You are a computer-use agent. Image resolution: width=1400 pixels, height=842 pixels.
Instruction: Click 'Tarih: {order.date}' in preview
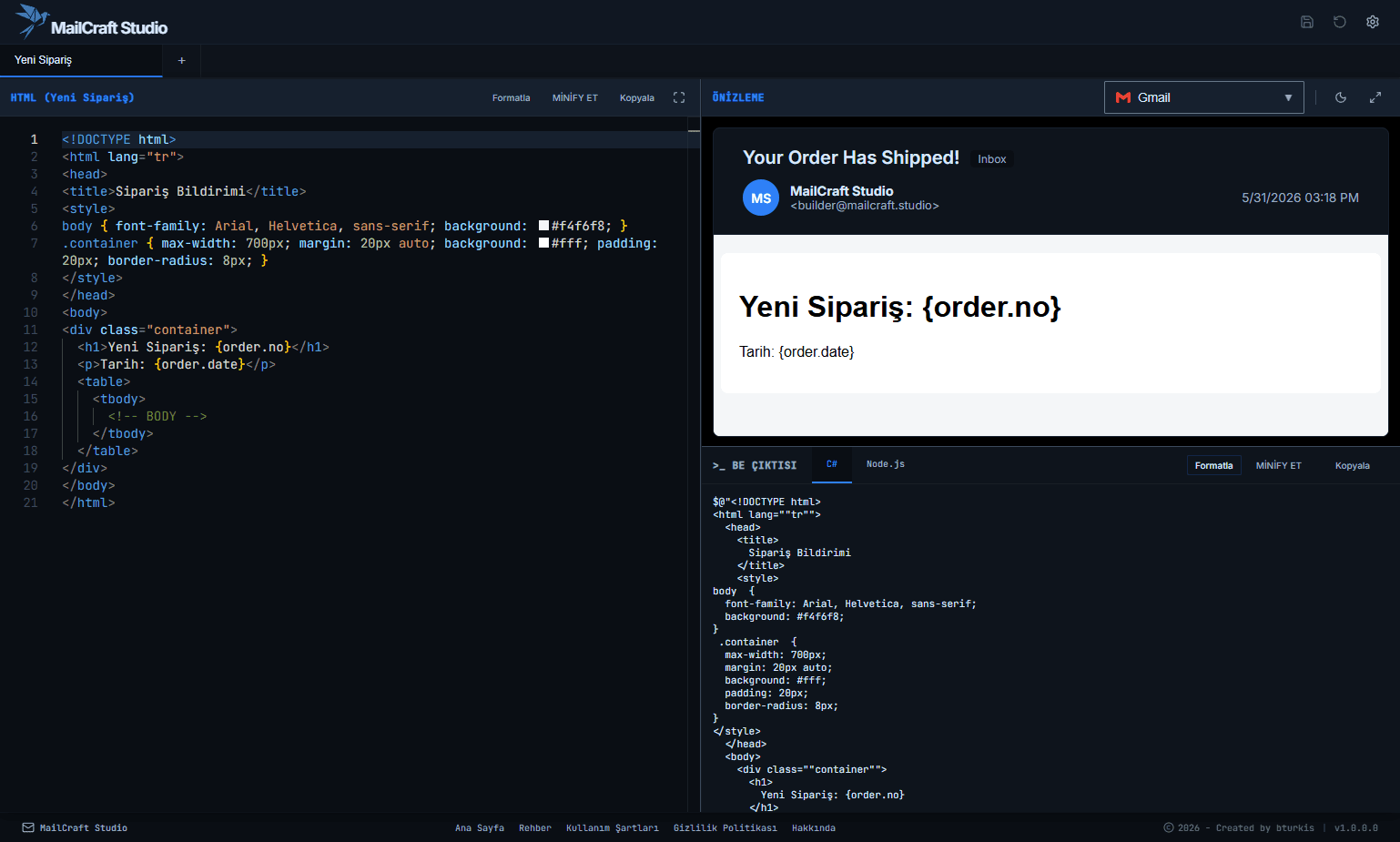coord(796,351)
